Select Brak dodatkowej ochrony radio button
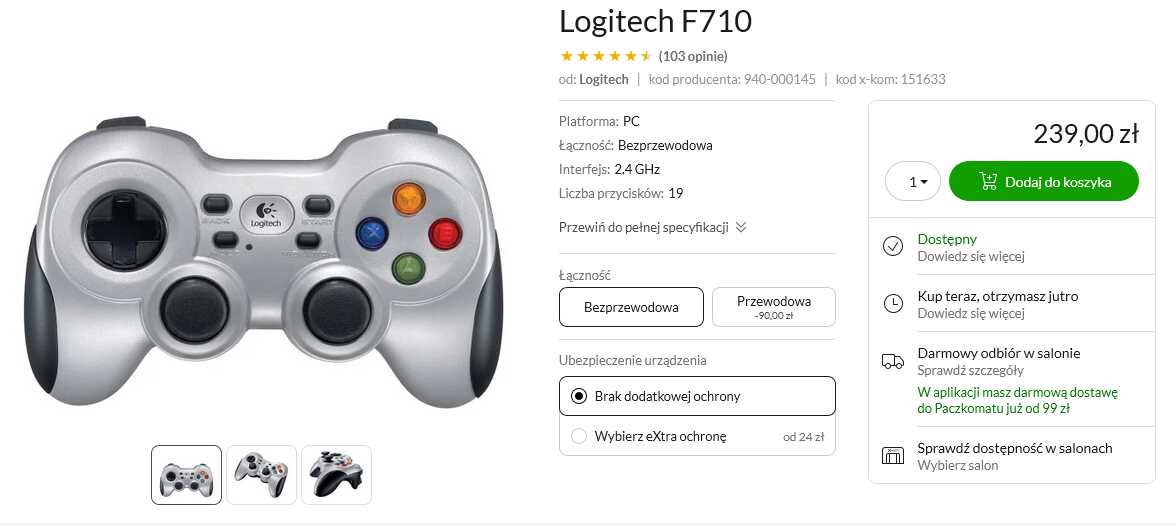The image size is (1176, 526). pyautogui.click(x=578, y=396)
